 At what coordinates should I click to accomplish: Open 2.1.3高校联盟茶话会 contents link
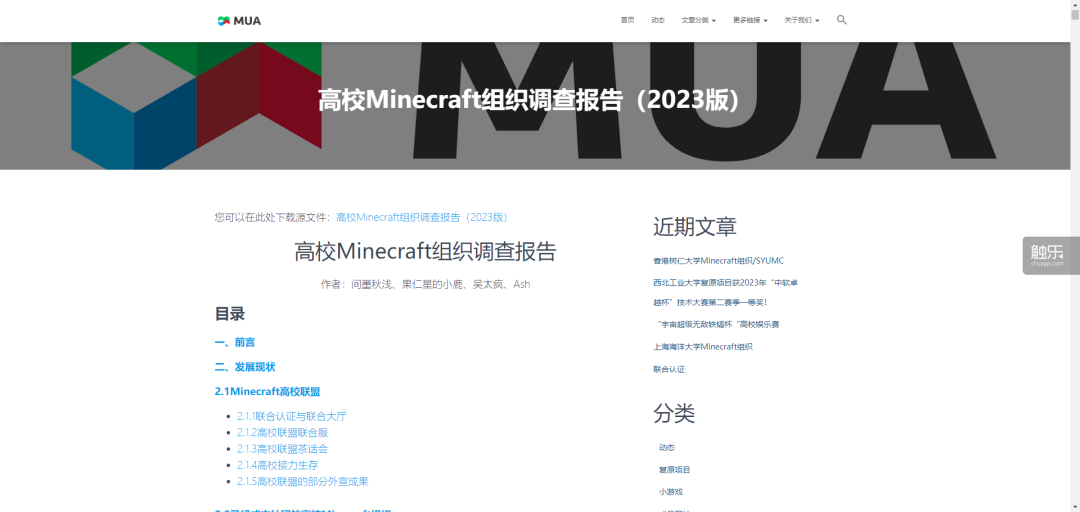click(x=282, y=449)
